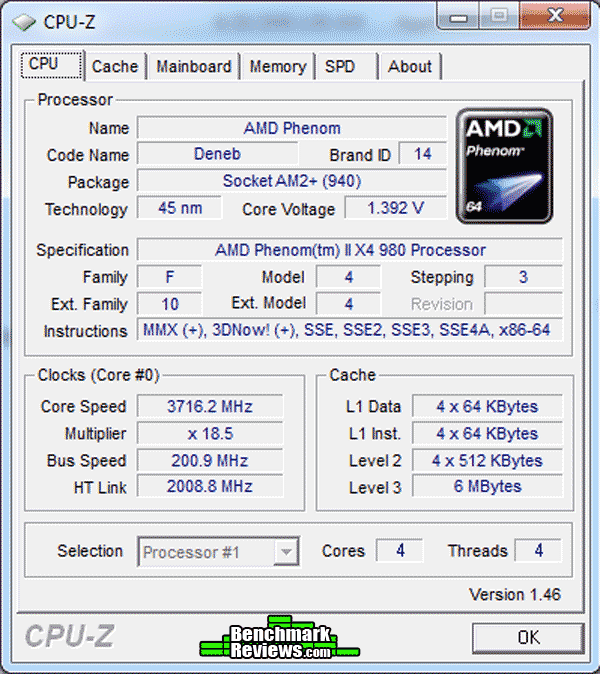
Task: Click the Technology value 45 nm
Action: [x=180, y=208]
